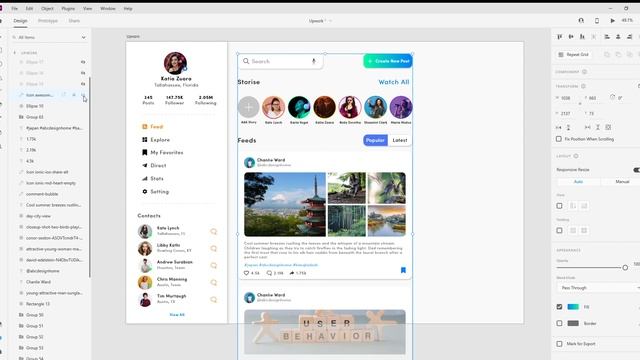
Task: Click the lock icon on the Icon awesome layer
Action: pos(74,95)
